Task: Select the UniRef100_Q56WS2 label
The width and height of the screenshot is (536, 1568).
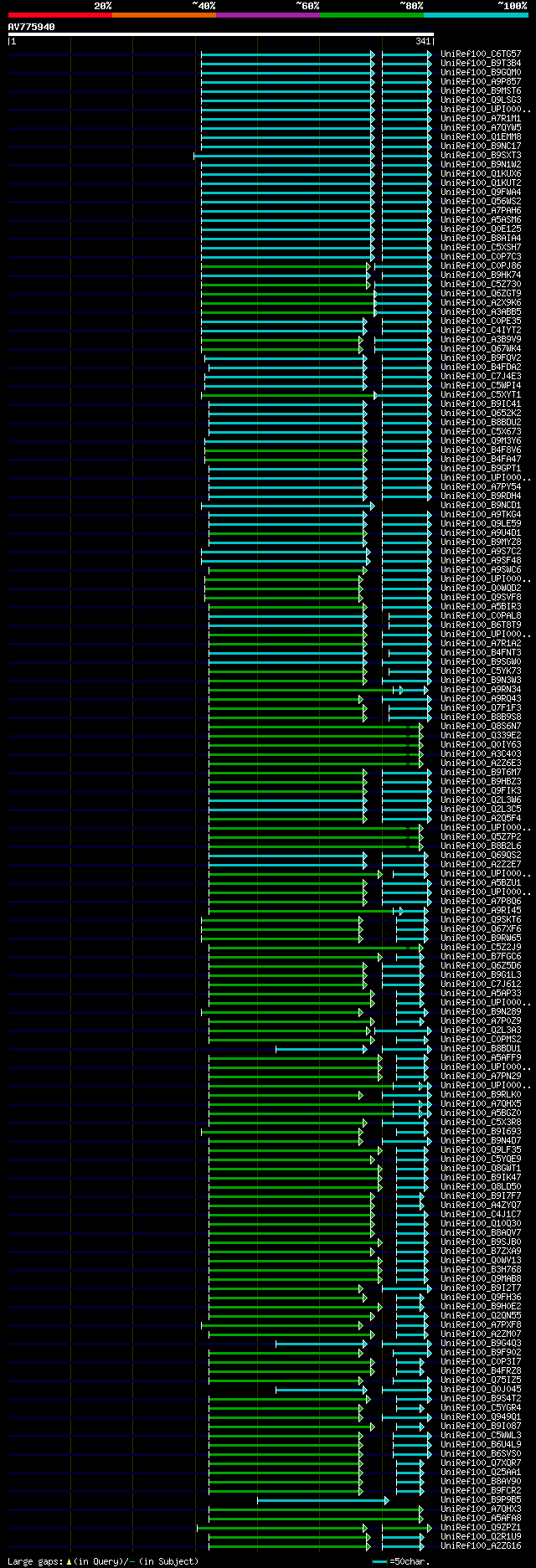Action: pyautogui.click(x=481, y=201)
